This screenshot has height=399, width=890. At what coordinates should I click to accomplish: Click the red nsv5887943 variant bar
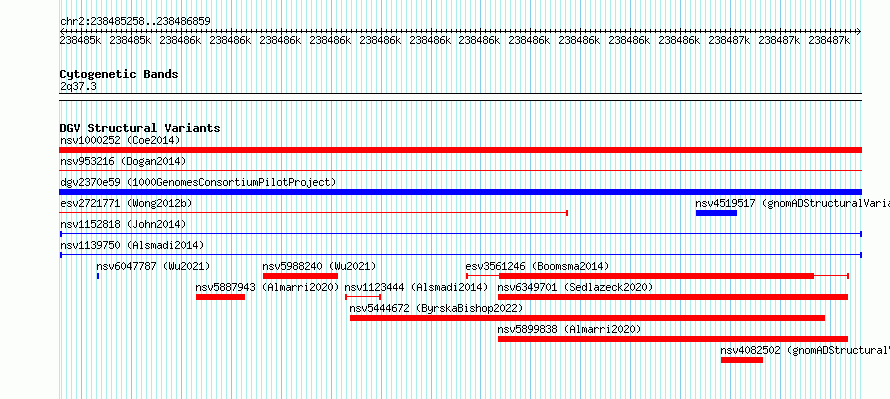click(x=220, y=297)
